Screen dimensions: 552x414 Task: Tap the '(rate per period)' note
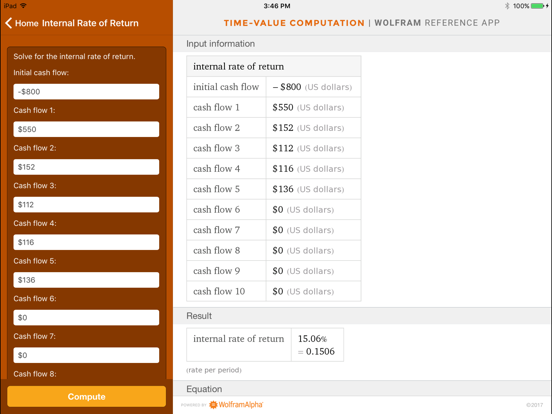click(214, 370)
